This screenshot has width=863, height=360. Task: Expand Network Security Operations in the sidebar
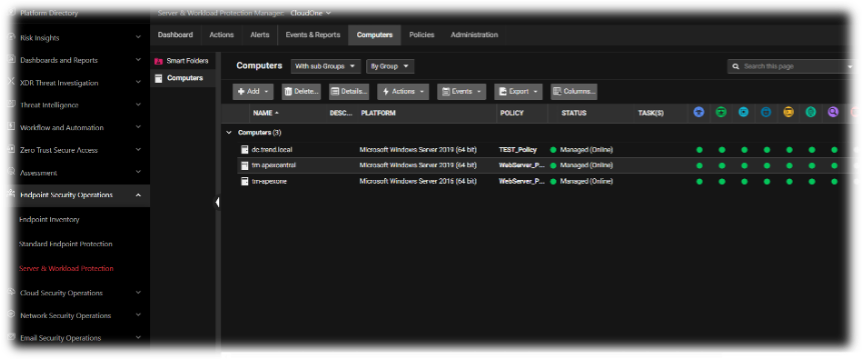[138, 315]
